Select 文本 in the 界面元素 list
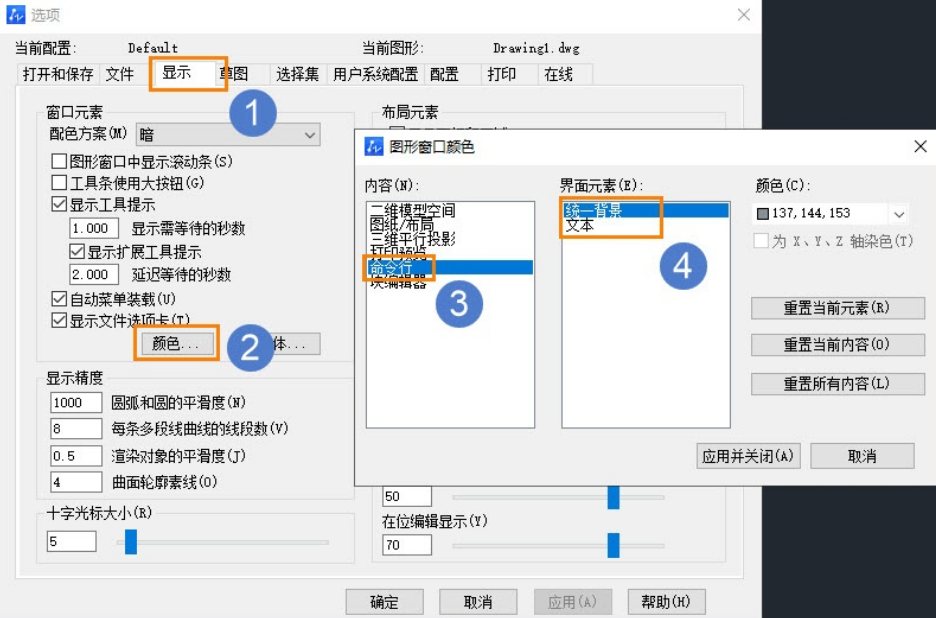 pos(579,225)
